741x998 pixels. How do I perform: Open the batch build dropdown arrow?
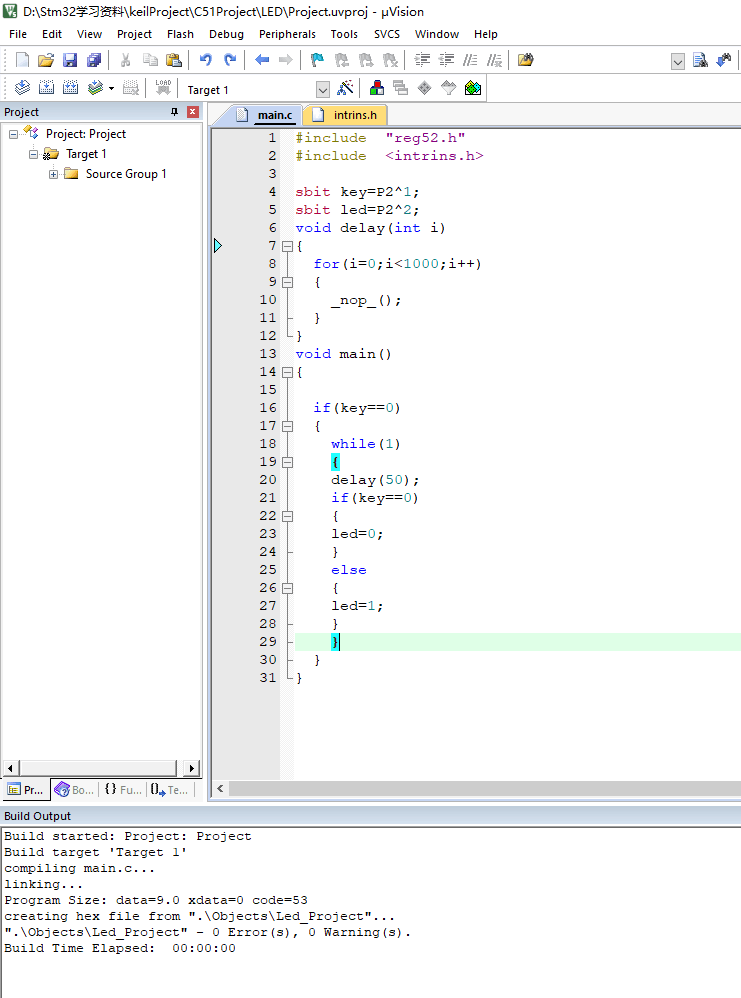[111, 88]
